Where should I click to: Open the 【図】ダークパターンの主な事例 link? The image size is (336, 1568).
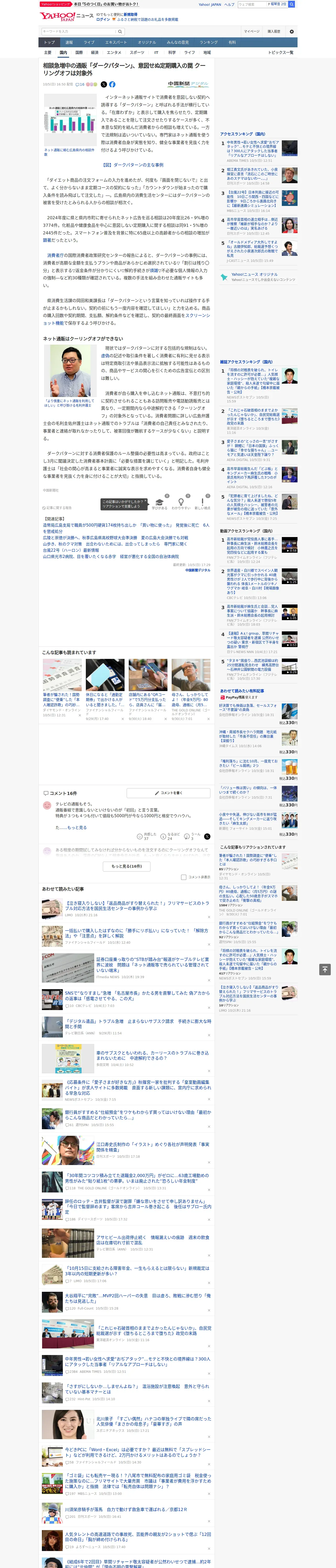tap(132, 165)
